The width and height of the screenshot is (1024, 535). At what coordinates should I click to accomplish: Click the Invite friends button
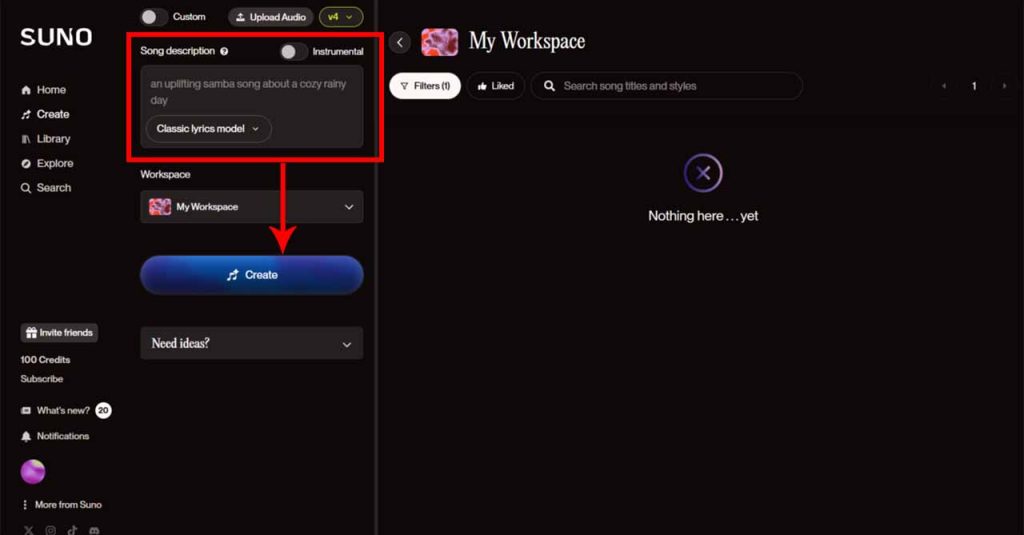tap(59, 333)
